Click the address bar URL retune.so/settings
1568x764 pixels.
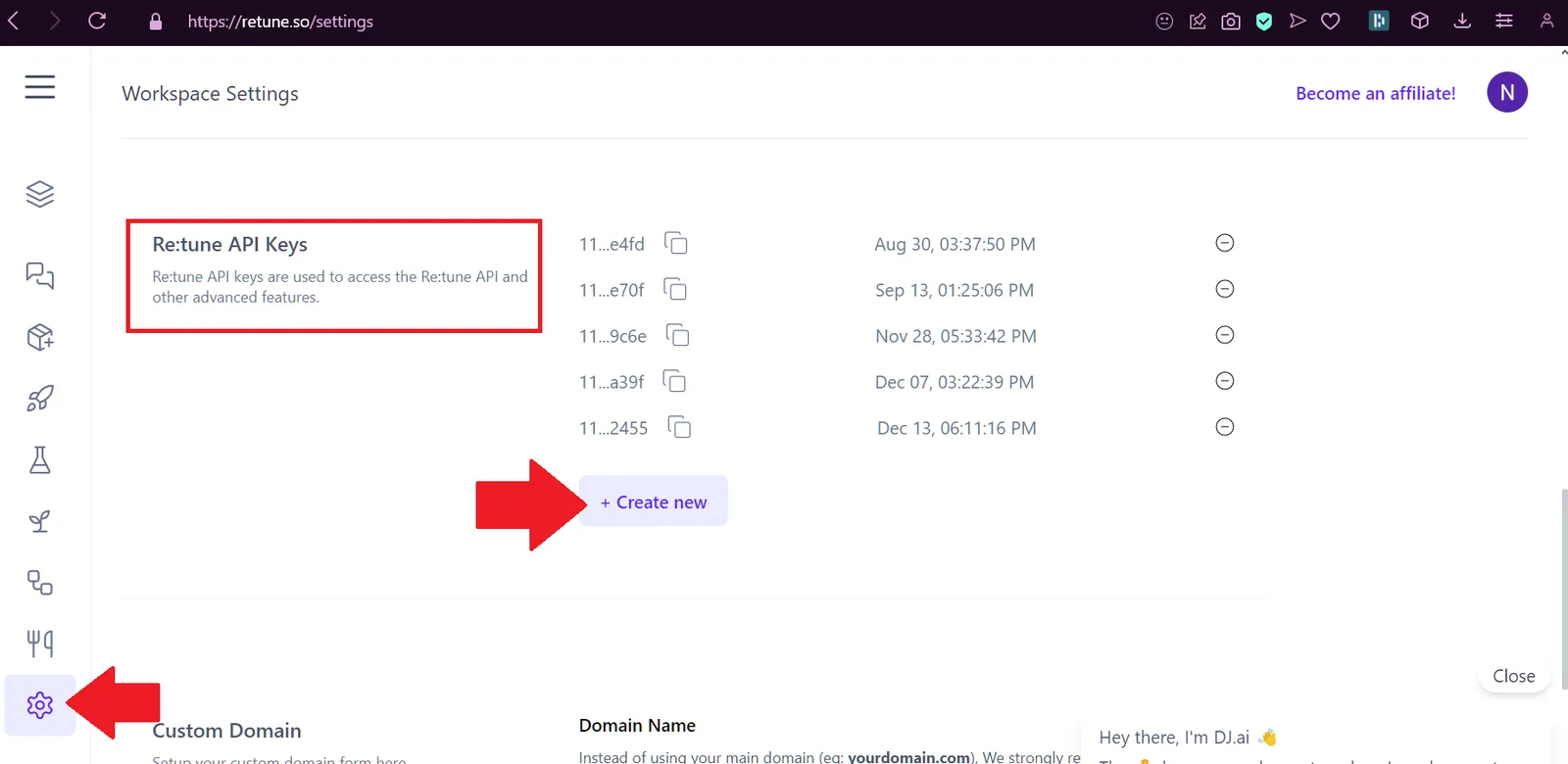tap(280, 22)
